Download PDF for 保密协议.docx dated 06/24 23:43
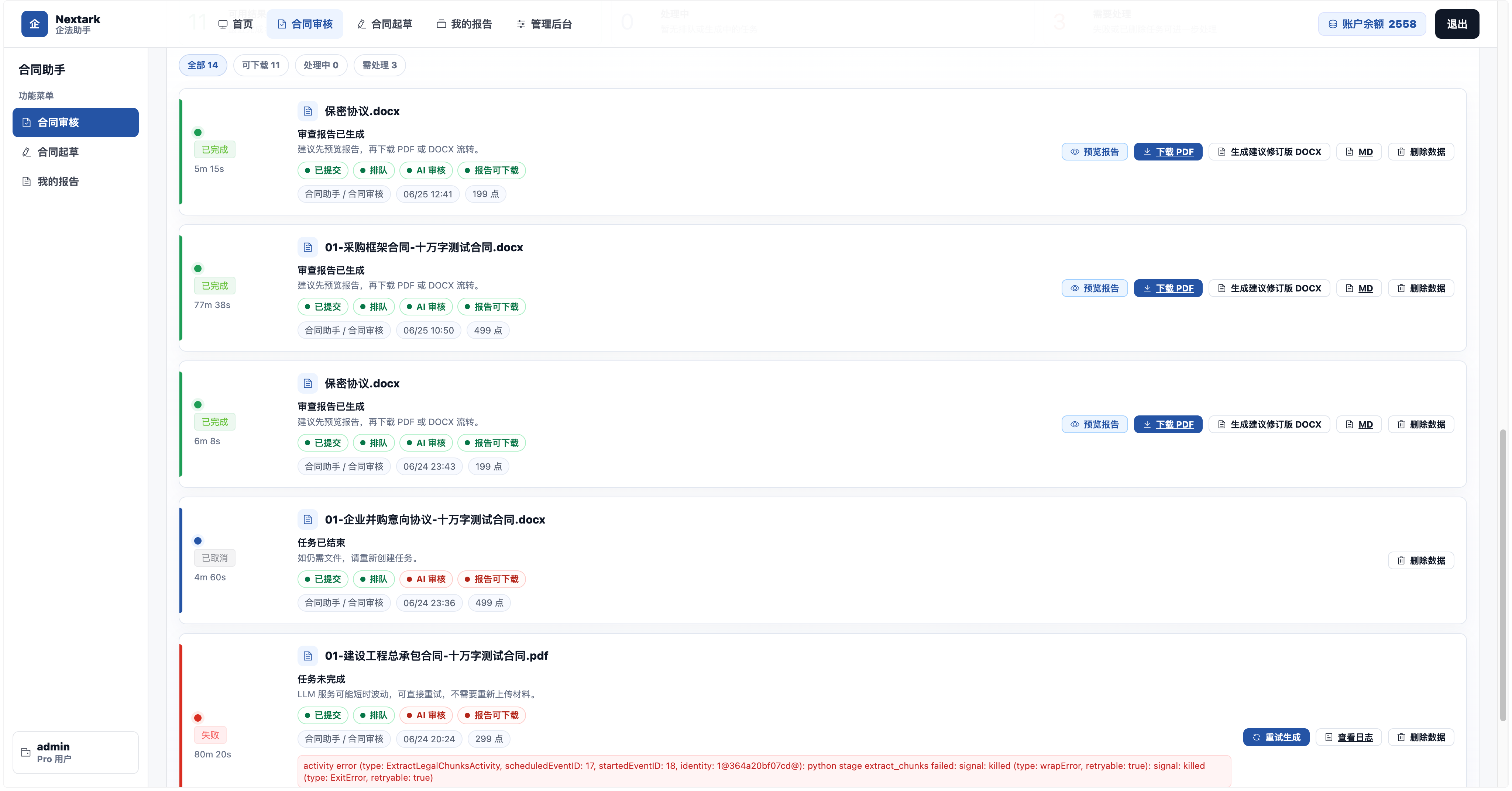The width and height of the screenshot is (1512, 791). pyautogui.click(x=1168, y=424)
